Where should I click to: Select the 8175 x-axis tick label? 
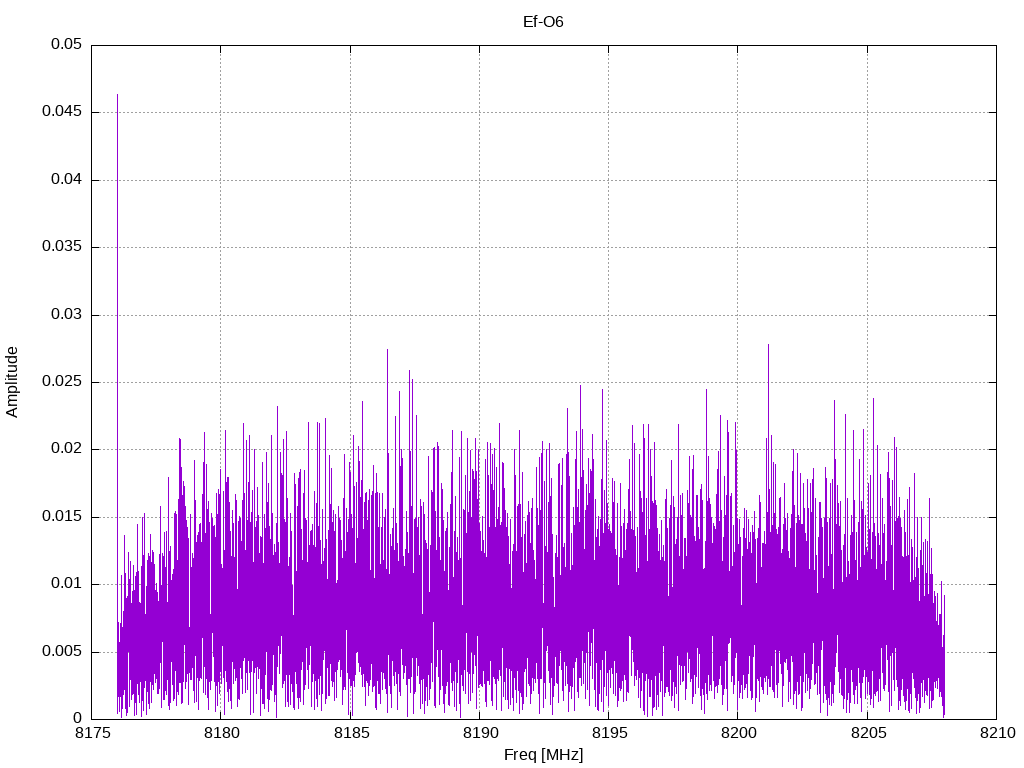click(92, 734)
